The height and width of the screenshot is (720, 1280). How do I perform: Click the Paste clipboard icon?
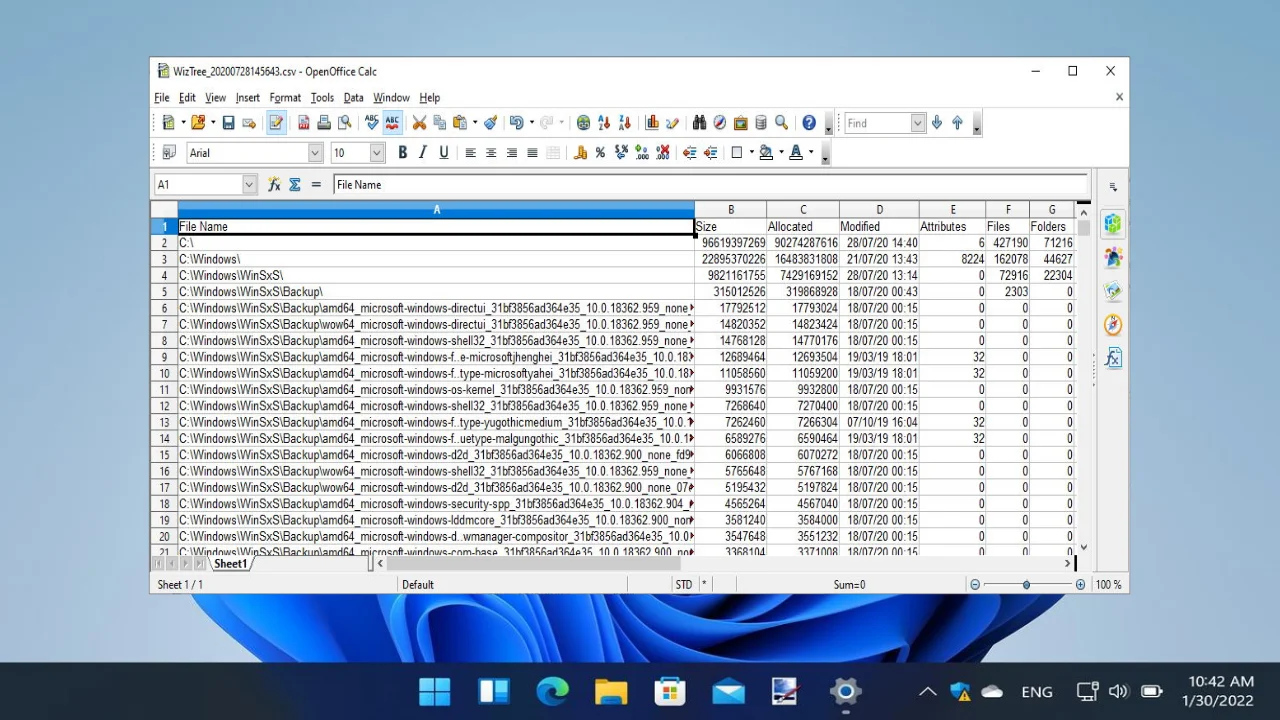pyautogui.click(x=460, y=123)
